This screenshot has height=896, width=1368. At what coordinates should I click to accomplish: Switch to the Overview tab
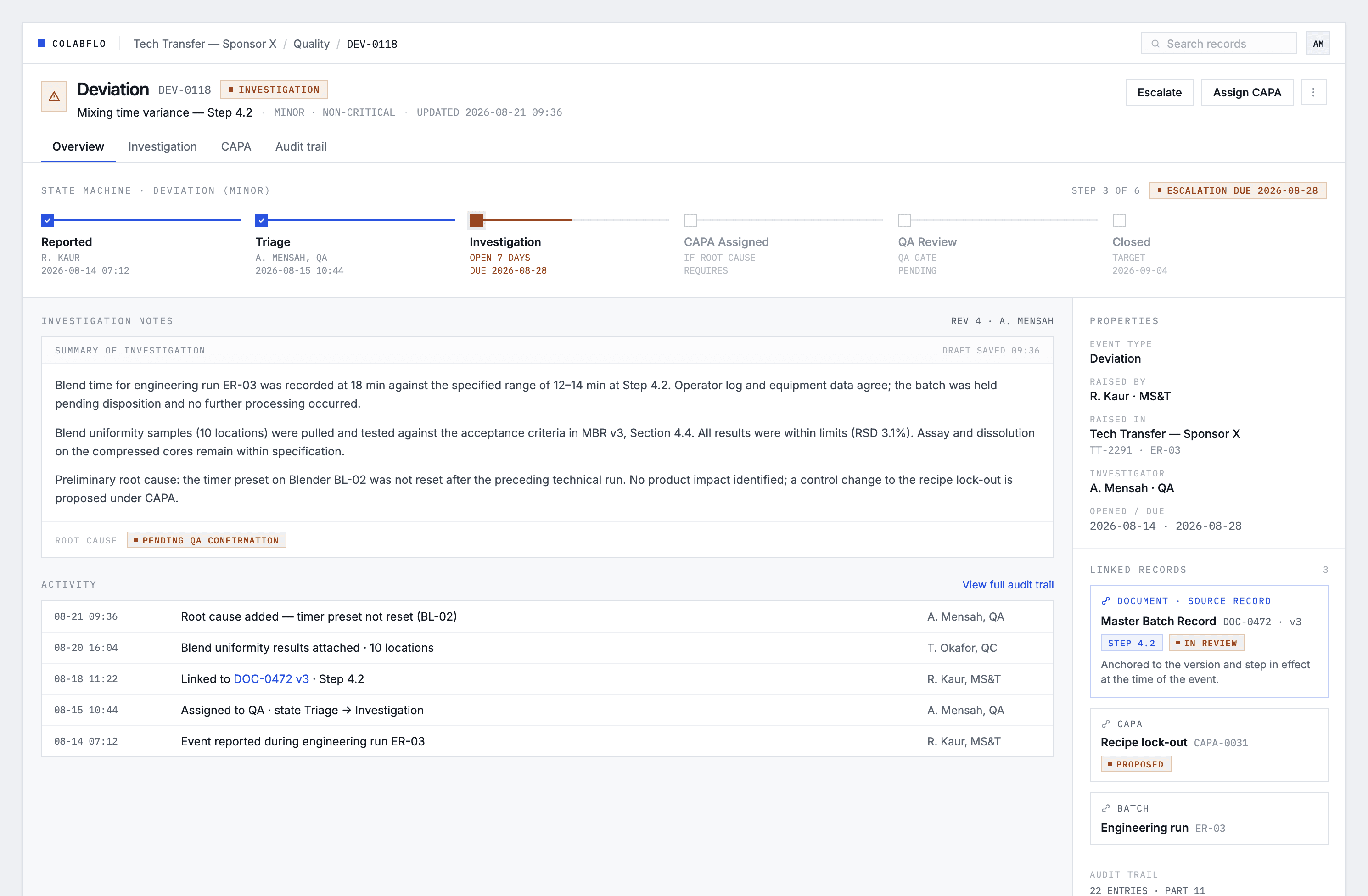tap(78, 146)
